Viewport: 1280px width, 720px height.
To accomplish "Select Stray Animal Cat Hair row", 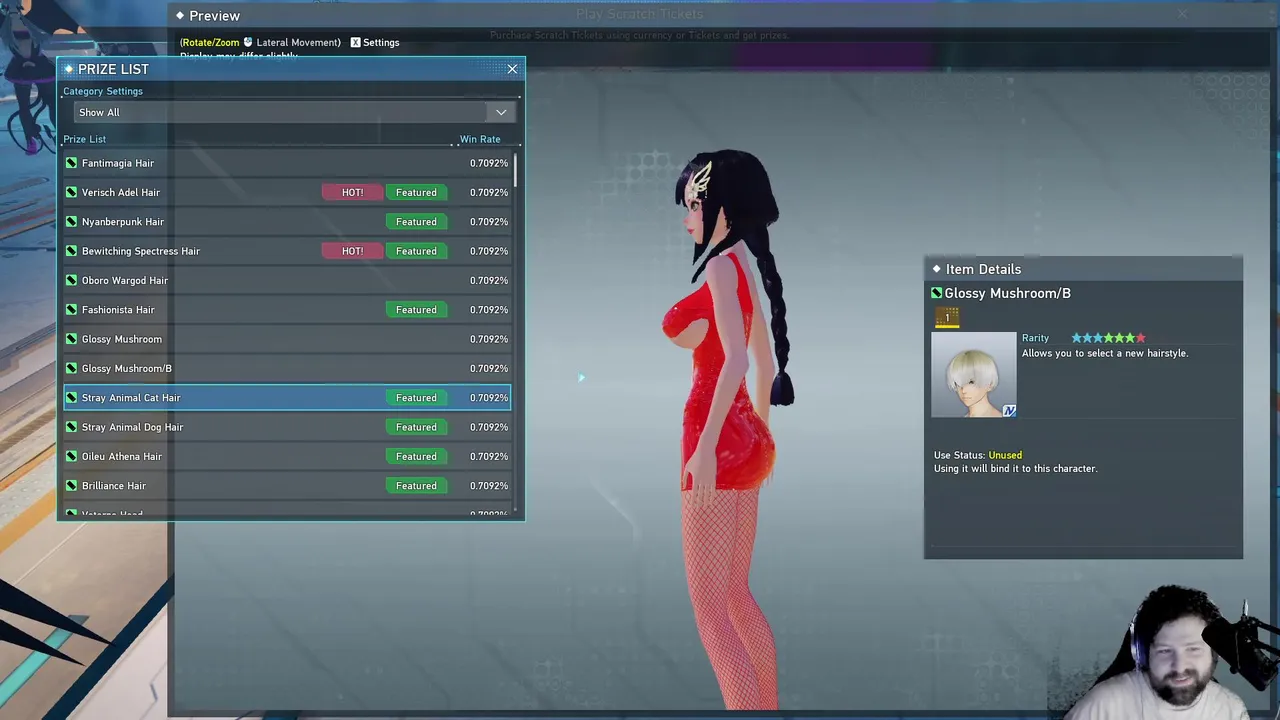I will click(x=287, y=398).
